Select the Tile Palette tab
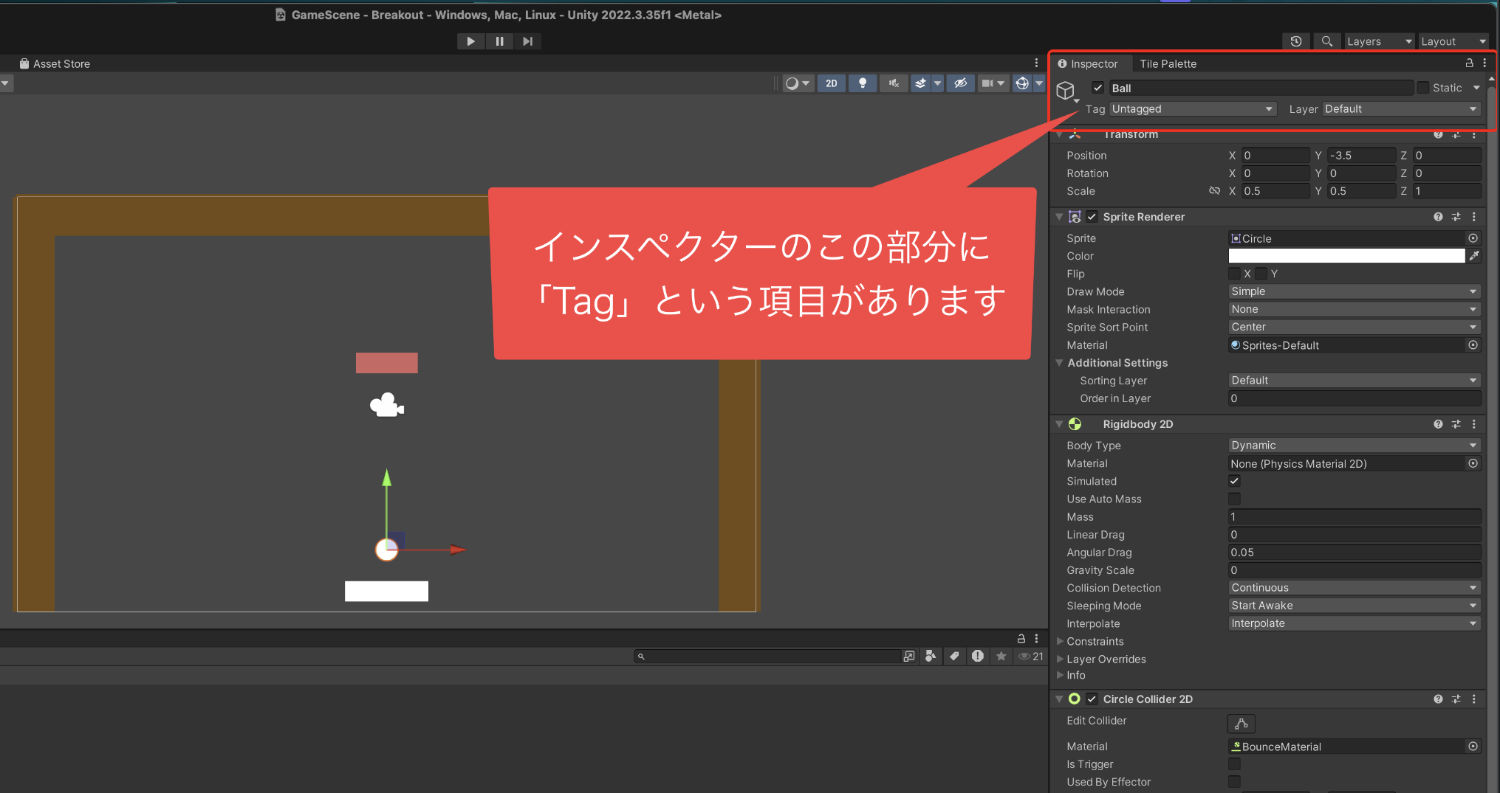Viewport: 1500px width, 793px height. pyautogui.click(x=1168, y=64)
